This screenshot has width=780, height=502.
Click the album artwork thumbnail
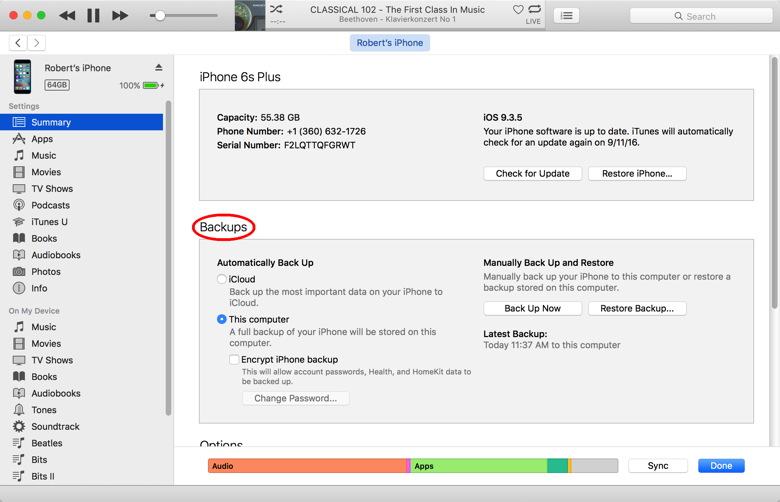[250, 15]
